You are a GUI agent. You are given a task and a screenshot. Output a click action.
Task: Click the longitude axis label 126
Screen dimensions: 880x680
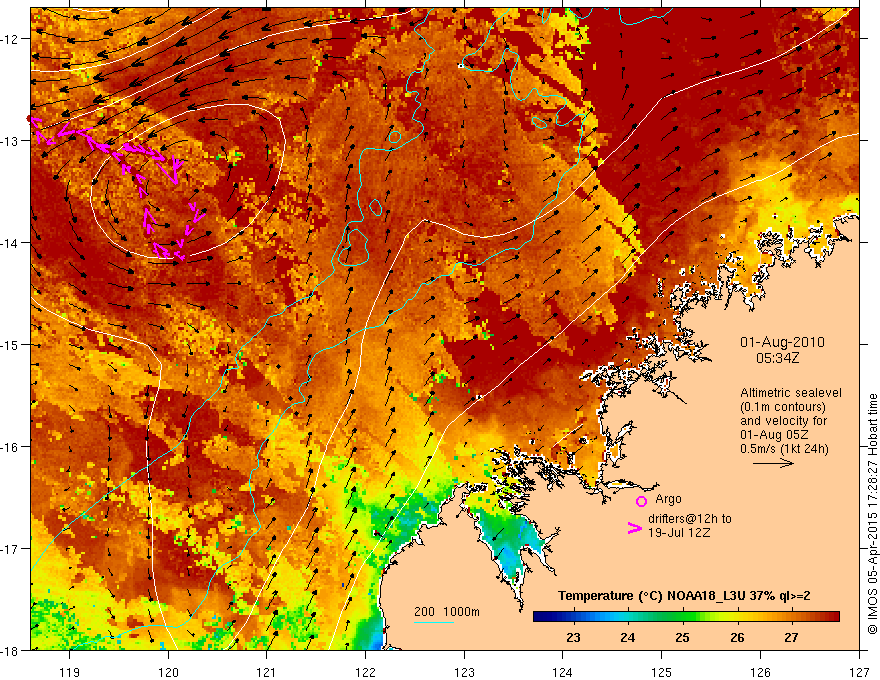click(x=760, y=672)
